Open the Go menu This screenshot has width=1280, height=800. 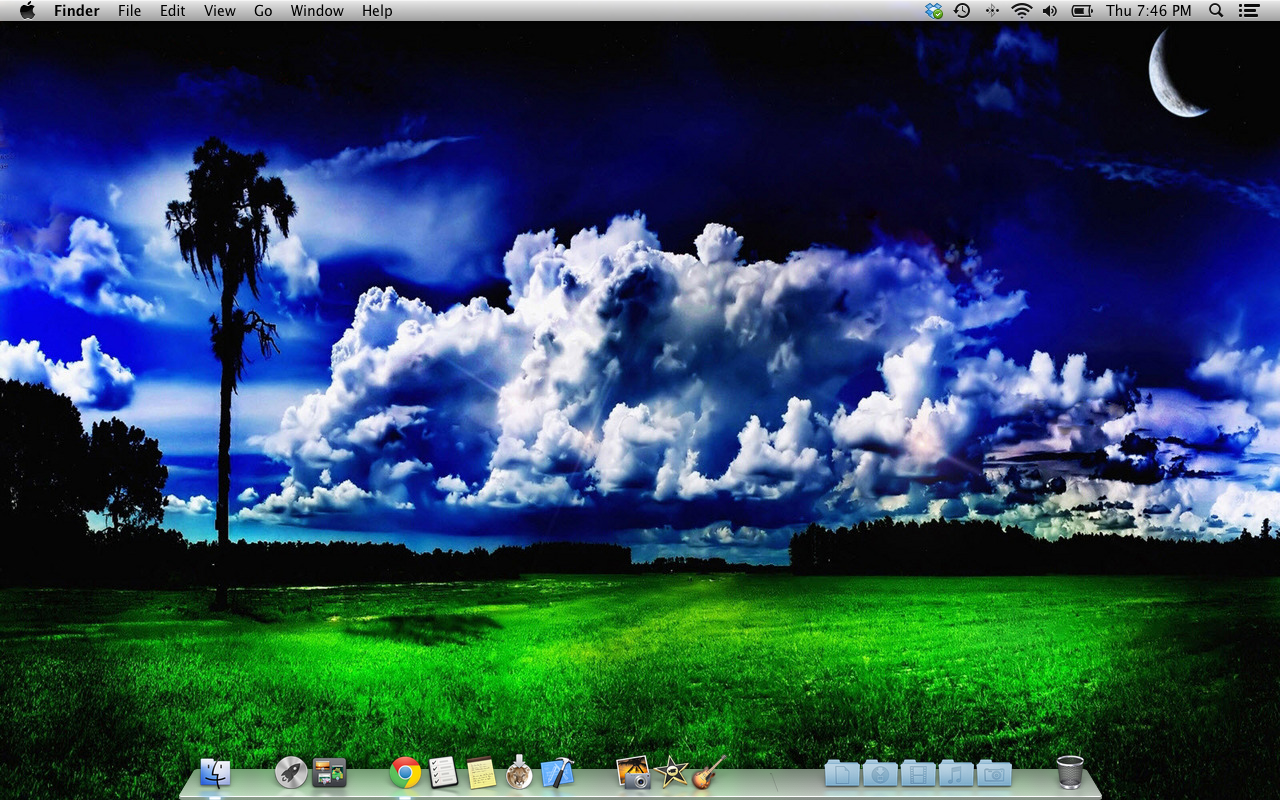(263, 11)
